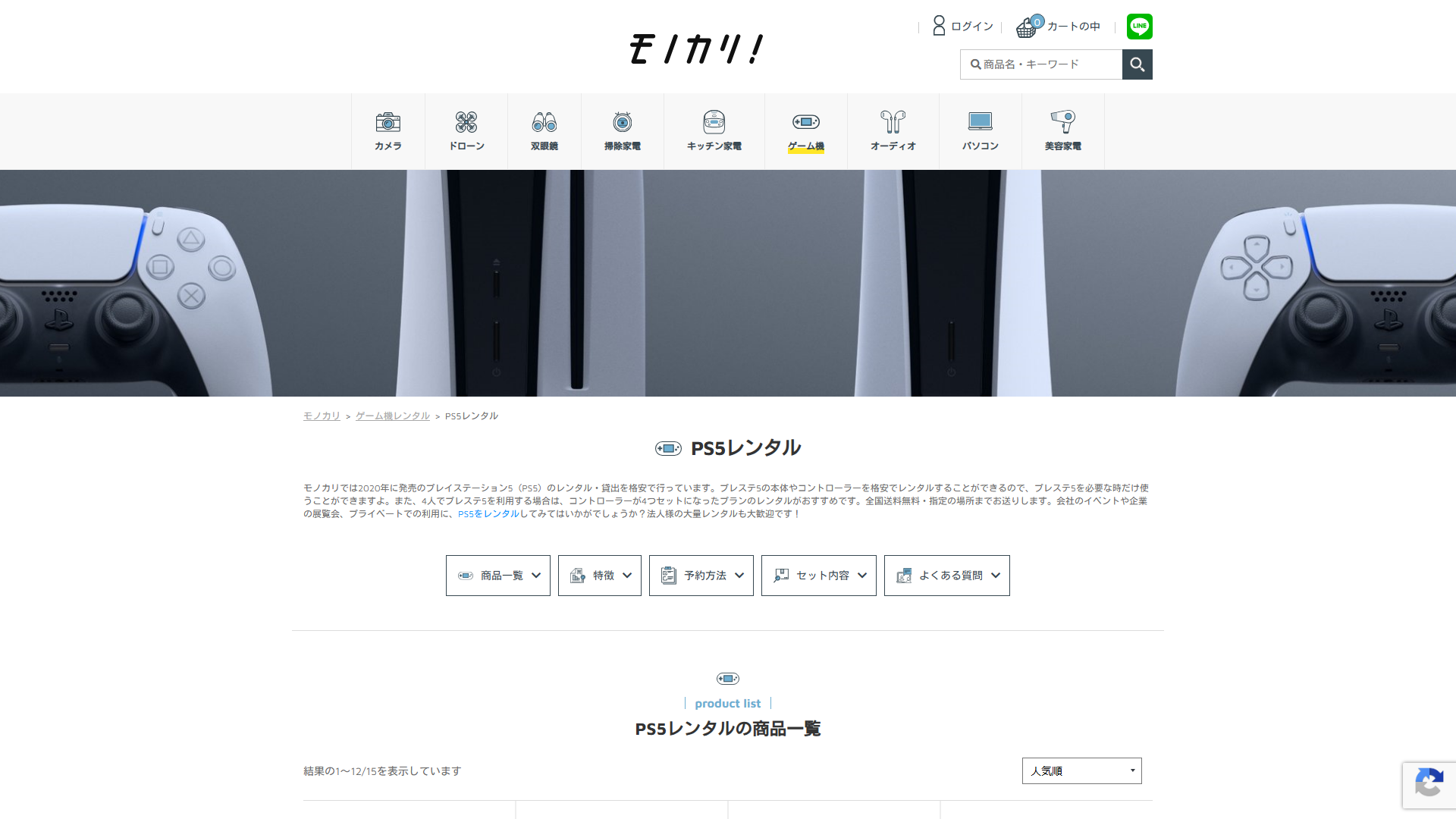Open the 双眼鏡 binoculars category icon
The width and height of the screenshot is (1456, 819).
coord(544,122)
